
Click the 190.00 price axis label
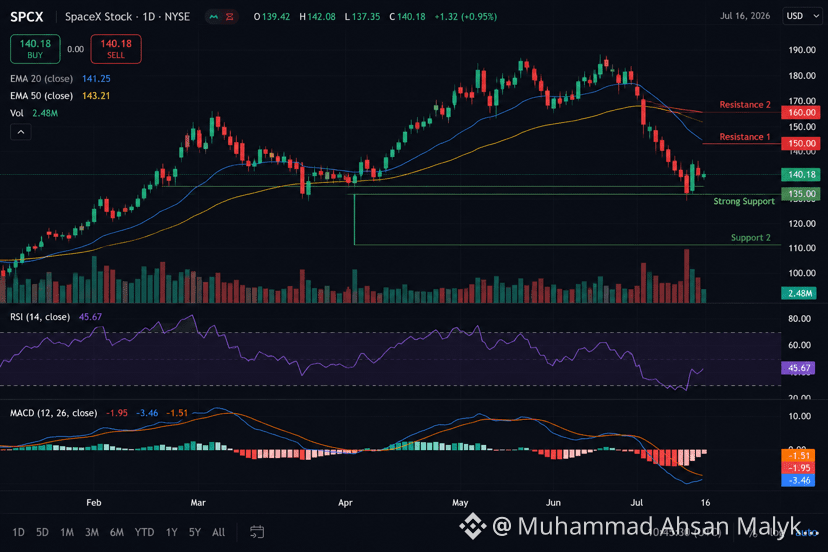point(802,50)
